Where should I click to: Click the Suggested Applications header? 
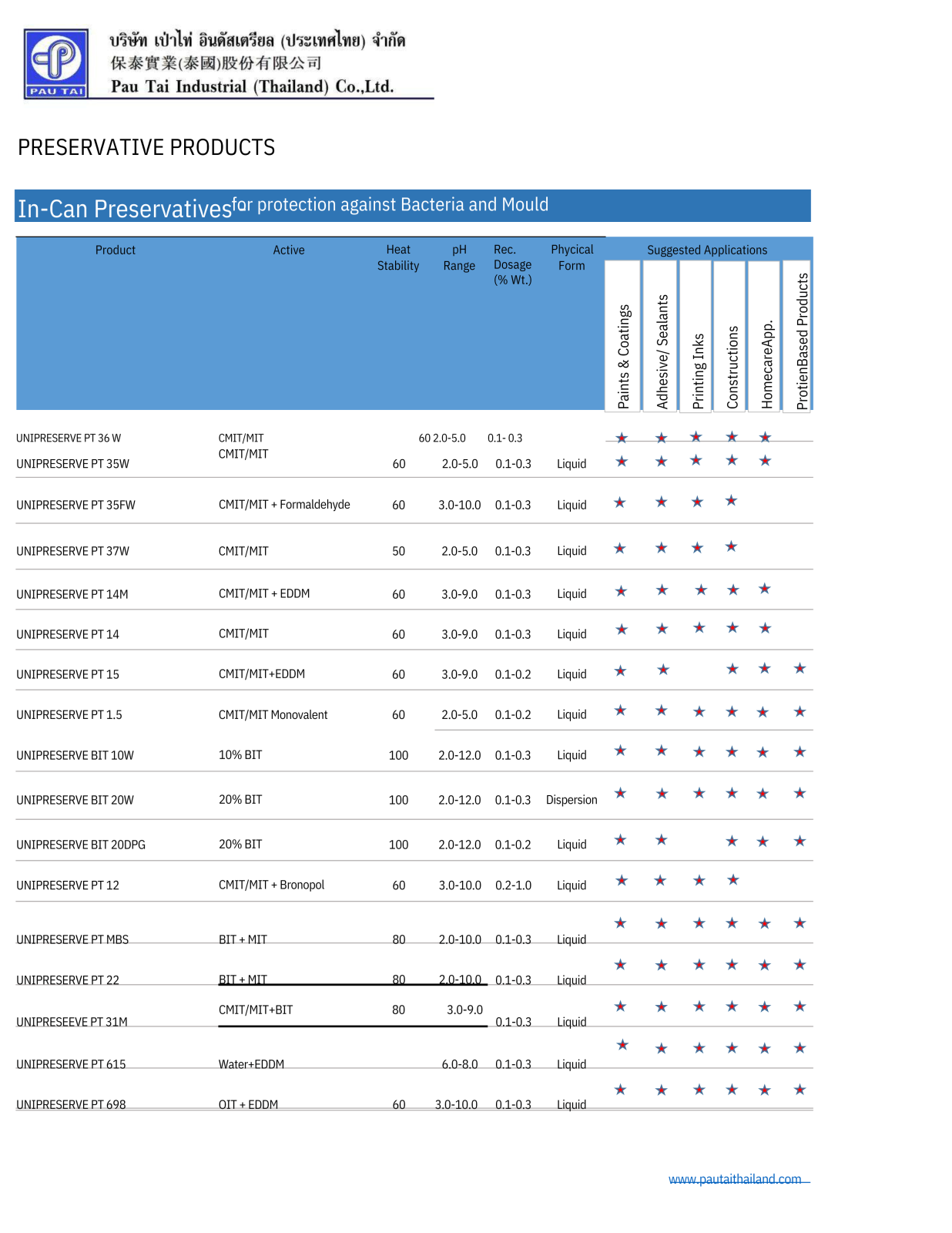pyautogui.click(x=707, y=250)
